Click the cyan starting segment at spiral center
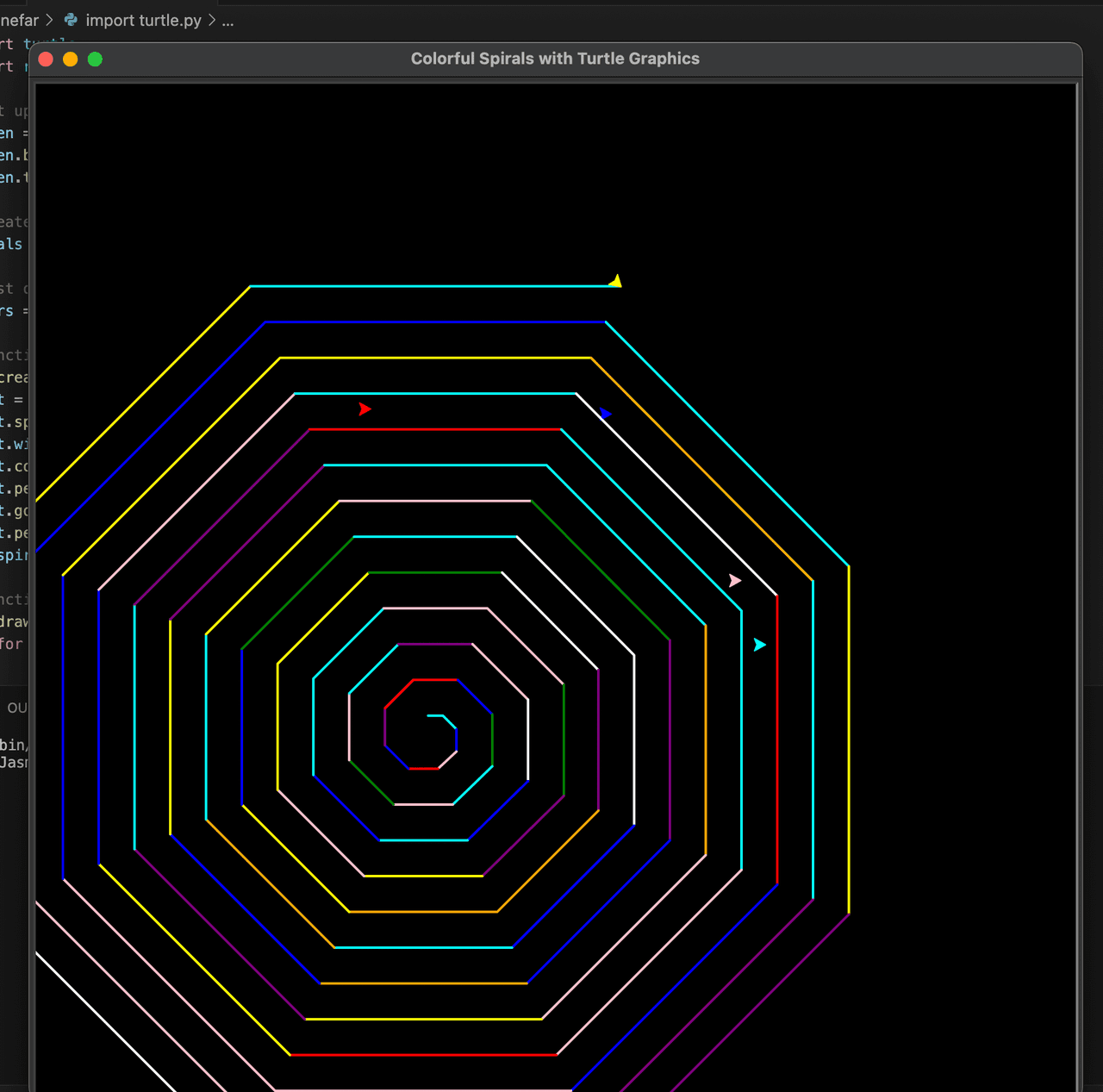The width and height of the screenshot is (1103, 1092). coord(436,715)
